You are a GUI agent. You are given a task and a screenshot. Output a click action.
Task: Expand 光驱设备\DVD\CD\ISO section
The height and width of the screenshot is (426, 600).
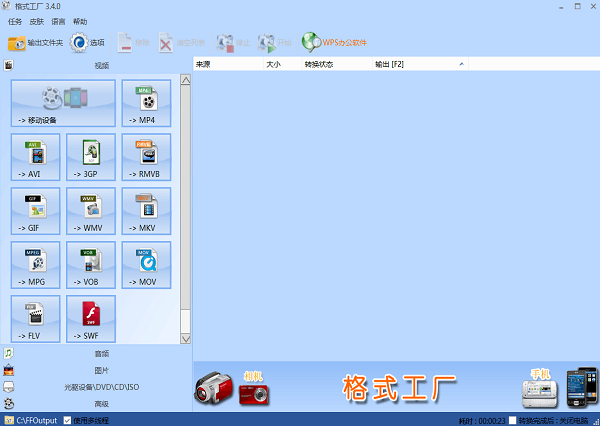[x=101, y=387]
